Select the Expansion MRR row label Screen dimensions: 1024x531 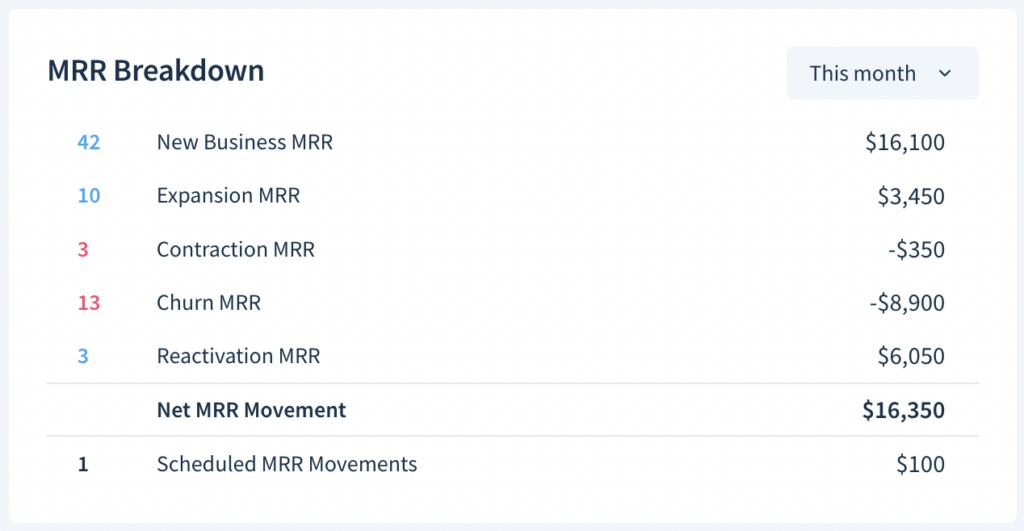[229, 195]
